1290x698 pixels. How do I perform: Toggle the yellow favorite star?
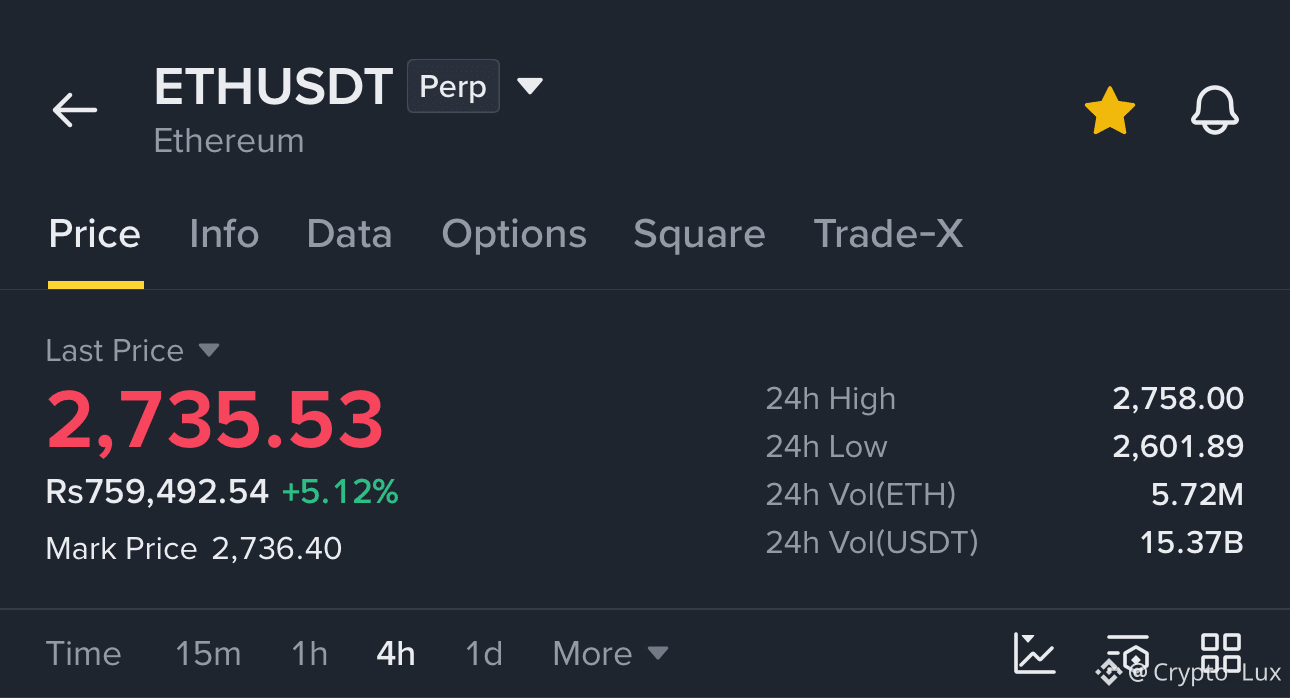1110,111
